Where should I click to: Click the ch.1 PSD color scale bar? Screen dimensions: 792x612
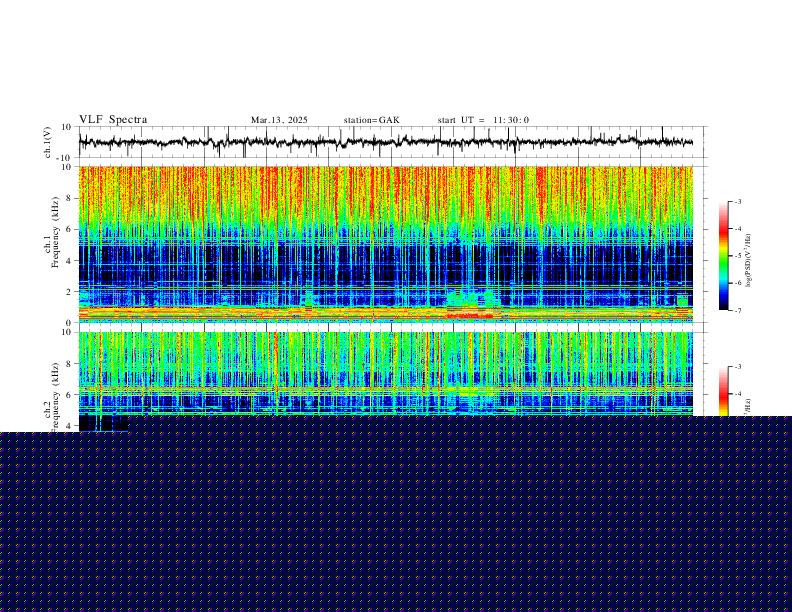724,256
